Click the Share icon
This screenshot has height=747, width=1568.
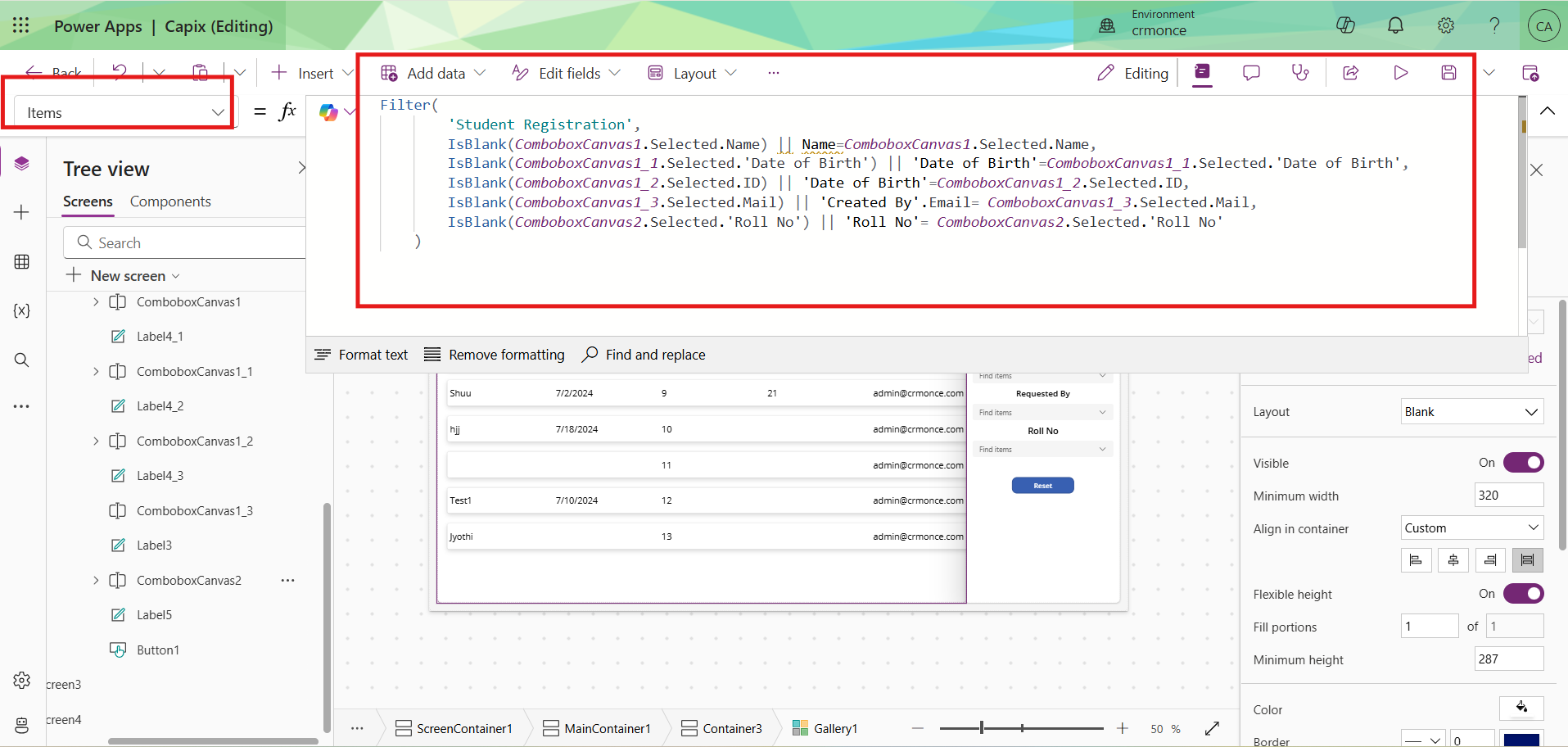click(1351, 73)
